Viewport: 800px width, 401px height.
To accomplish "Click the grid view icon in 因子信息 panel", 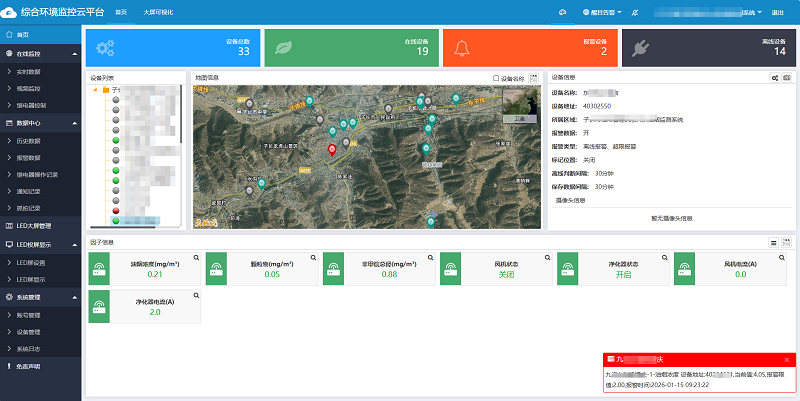I will [786, 242].
